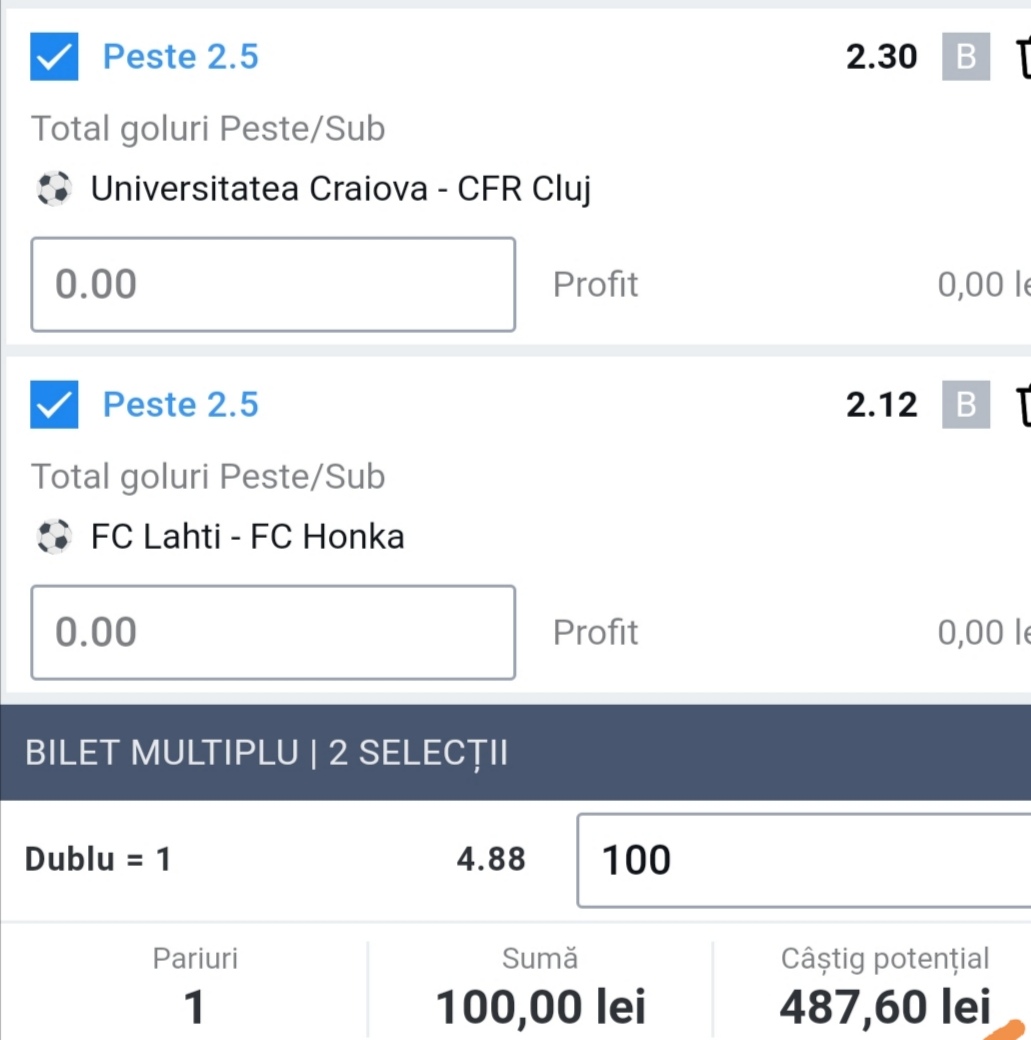Click the 2.12 odds value
1031x1040 pixels.
[881, 405]
